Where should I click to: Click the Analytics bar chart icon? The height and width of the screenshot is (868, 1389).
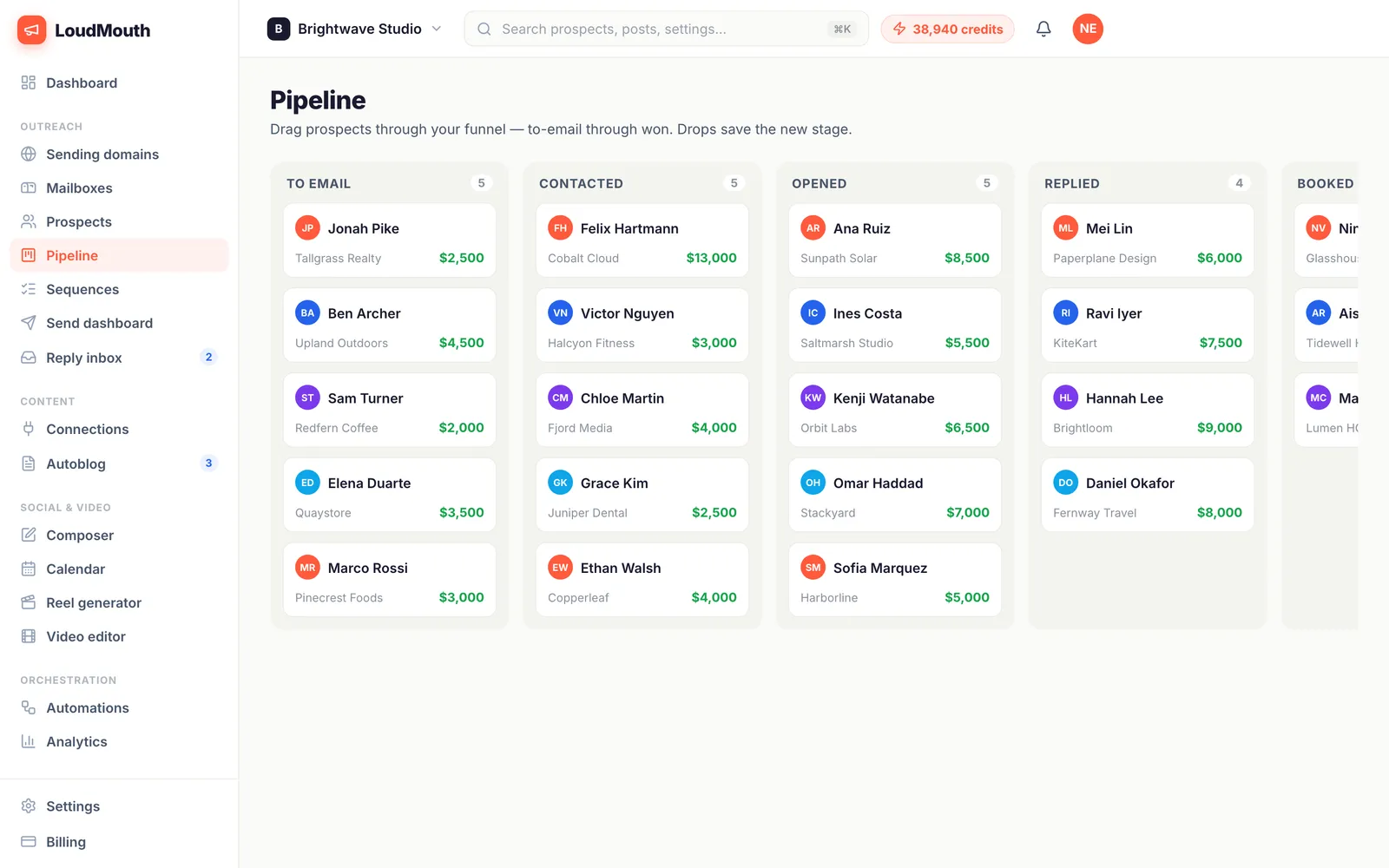click(29, 741)
